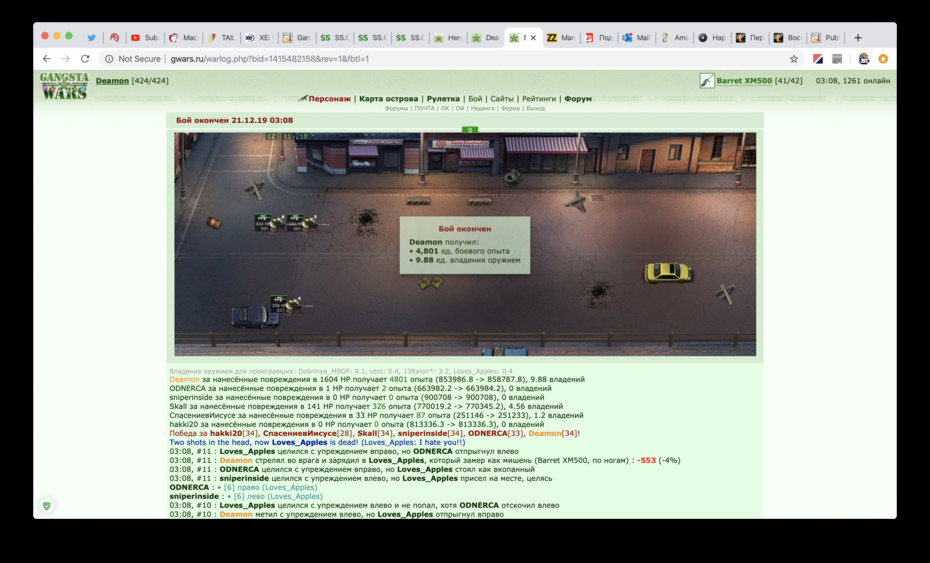
Task: Click the Barret XM500 weapon icon
Action: [x=706, y=81]
